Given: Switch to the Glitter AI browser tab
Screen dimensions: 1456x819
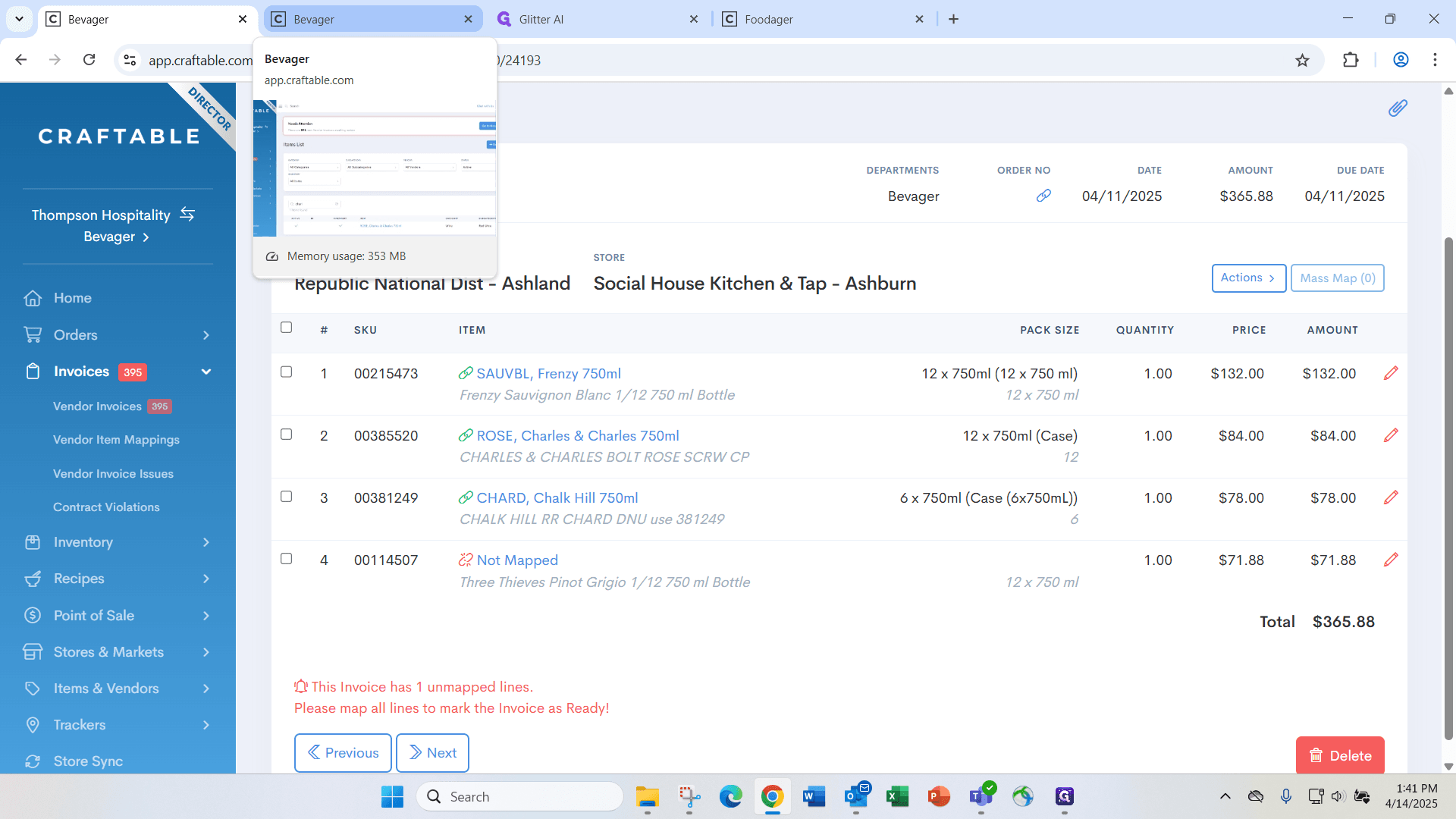Looking at the screenshot, I should pos(598,19).
